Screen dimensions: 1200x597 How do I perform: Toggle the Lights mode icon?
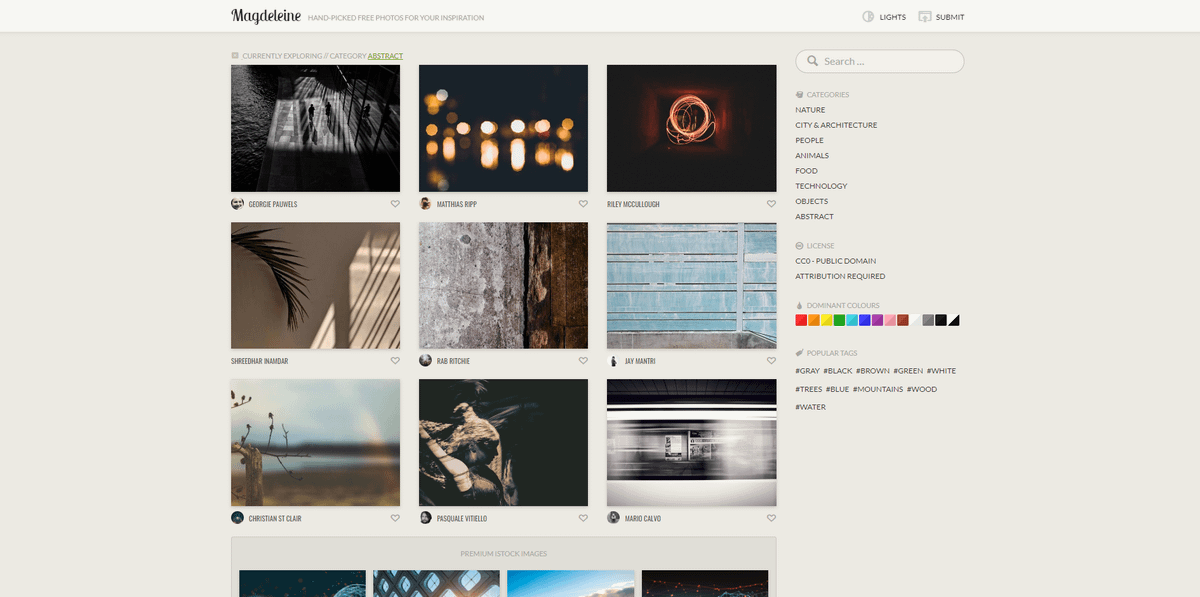[868, 17]
